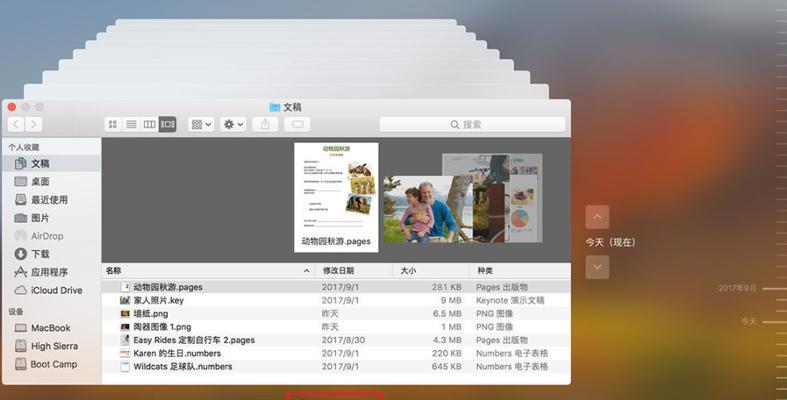Viewport: 787px width, 400px height.
Task: Click the 图片 sidebar camera icon
Action: point(21,218)
